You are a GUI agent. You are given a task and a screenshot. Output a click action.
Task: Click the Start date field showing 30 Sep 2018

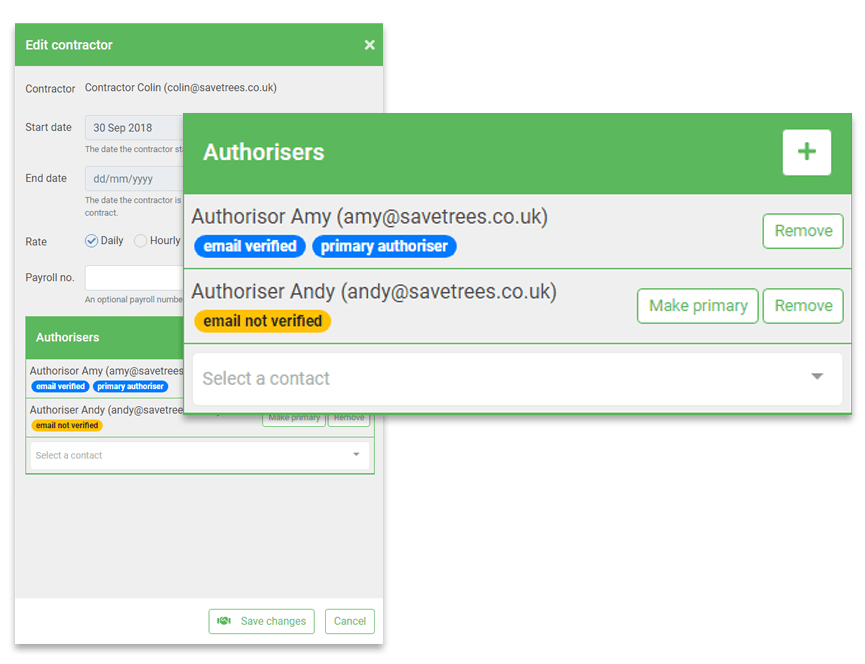click(x=134, y=127)
